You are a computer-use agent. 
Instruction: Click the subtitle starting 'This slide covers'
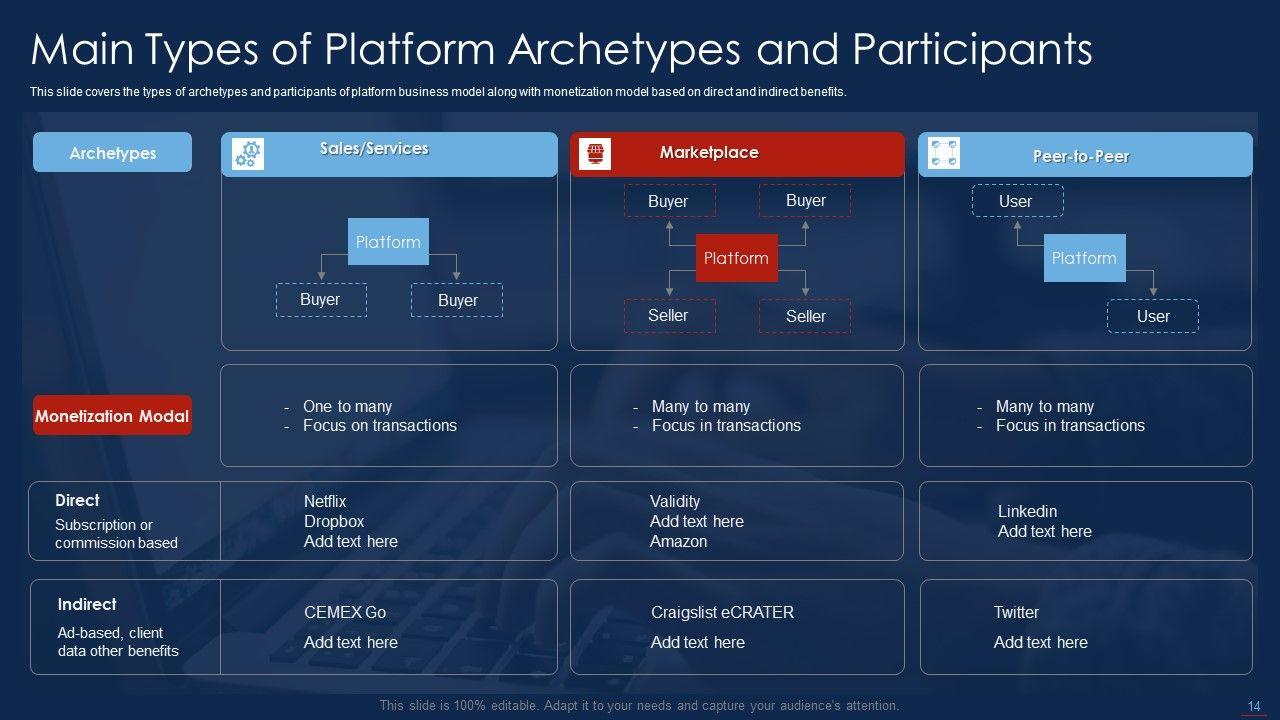tap(438, 91)
